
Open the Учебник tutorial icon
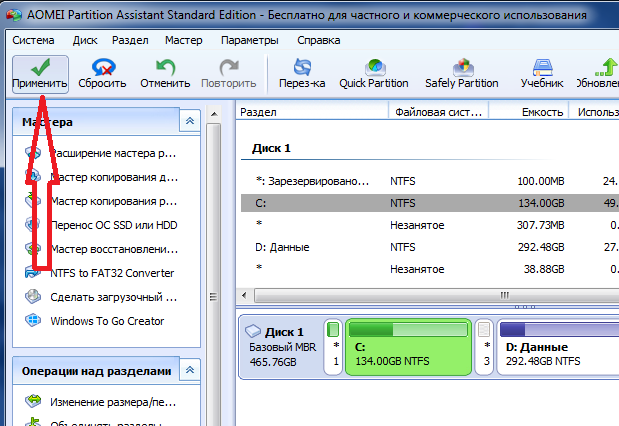(x=542, y=67)
